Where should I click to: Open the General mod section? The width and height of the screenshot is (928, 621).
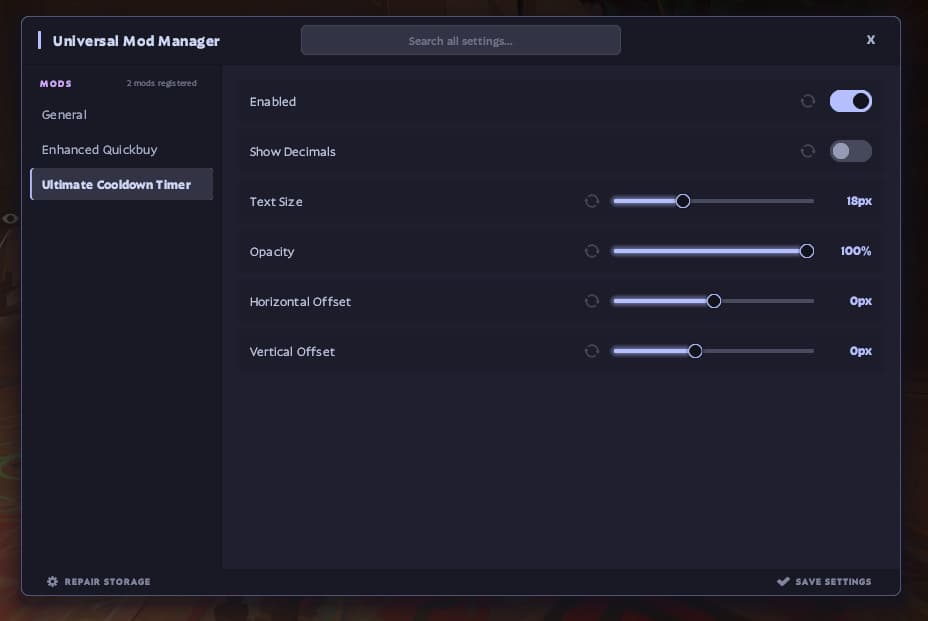coord(121,115)
